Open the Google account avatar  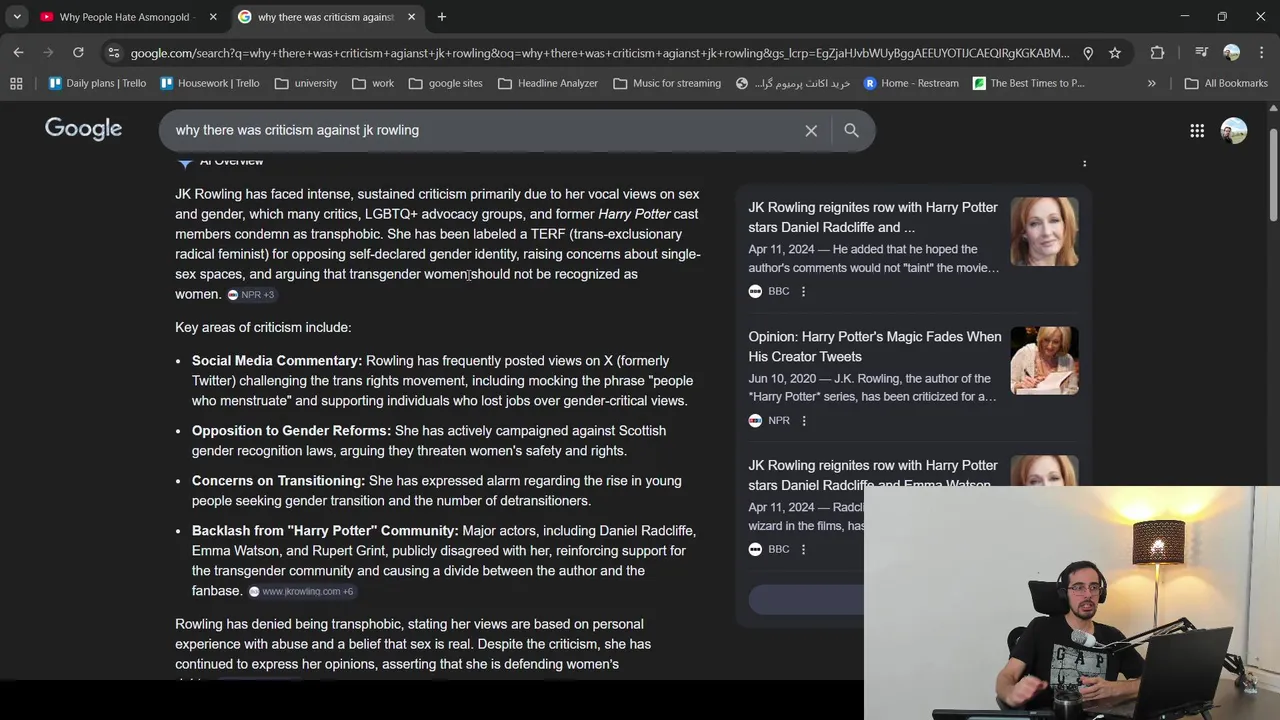point(1234,130)
